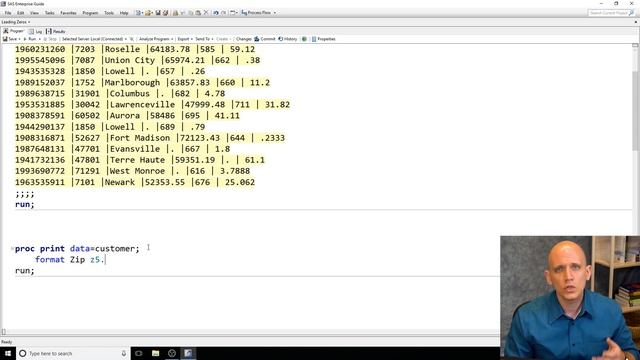640x360 pixels.
Task: Click the data row containing 'Newark'
Action: click(135, 182)
